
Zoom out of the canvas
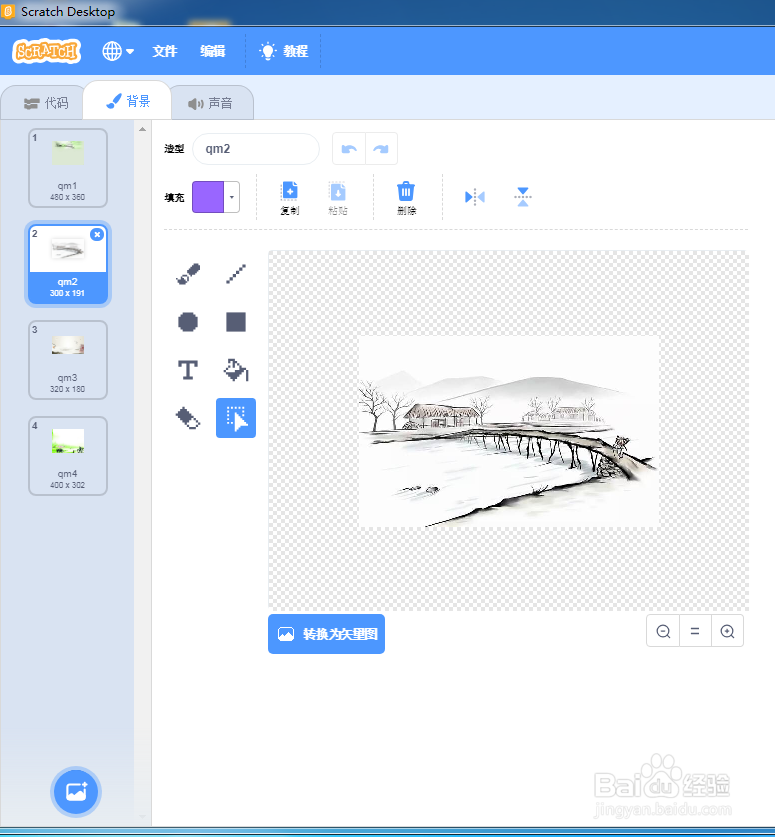point(663,631)
